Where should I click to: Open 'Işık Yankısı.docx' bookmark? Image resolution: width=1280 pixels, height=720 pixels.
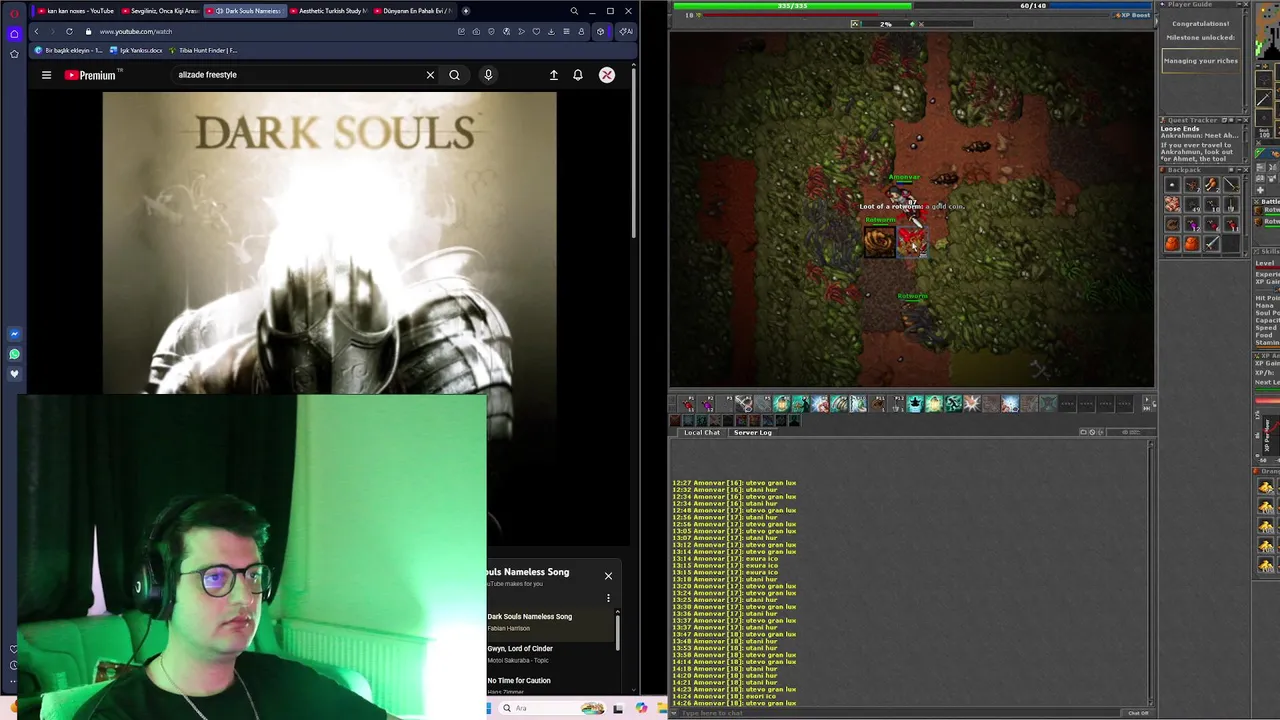point(135,50)
